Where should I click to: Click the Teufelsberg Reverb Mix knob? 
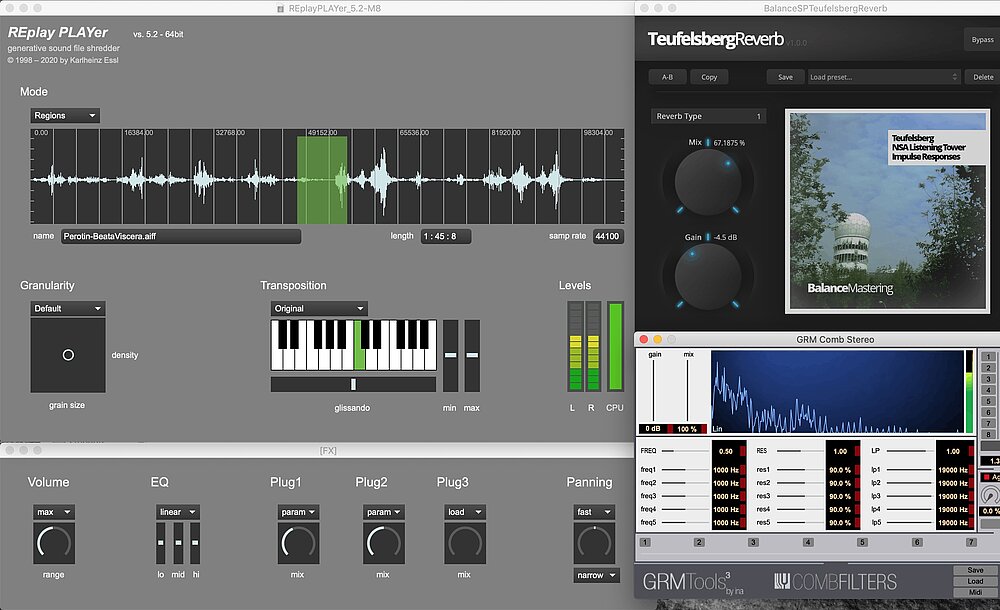coord(707,182)
